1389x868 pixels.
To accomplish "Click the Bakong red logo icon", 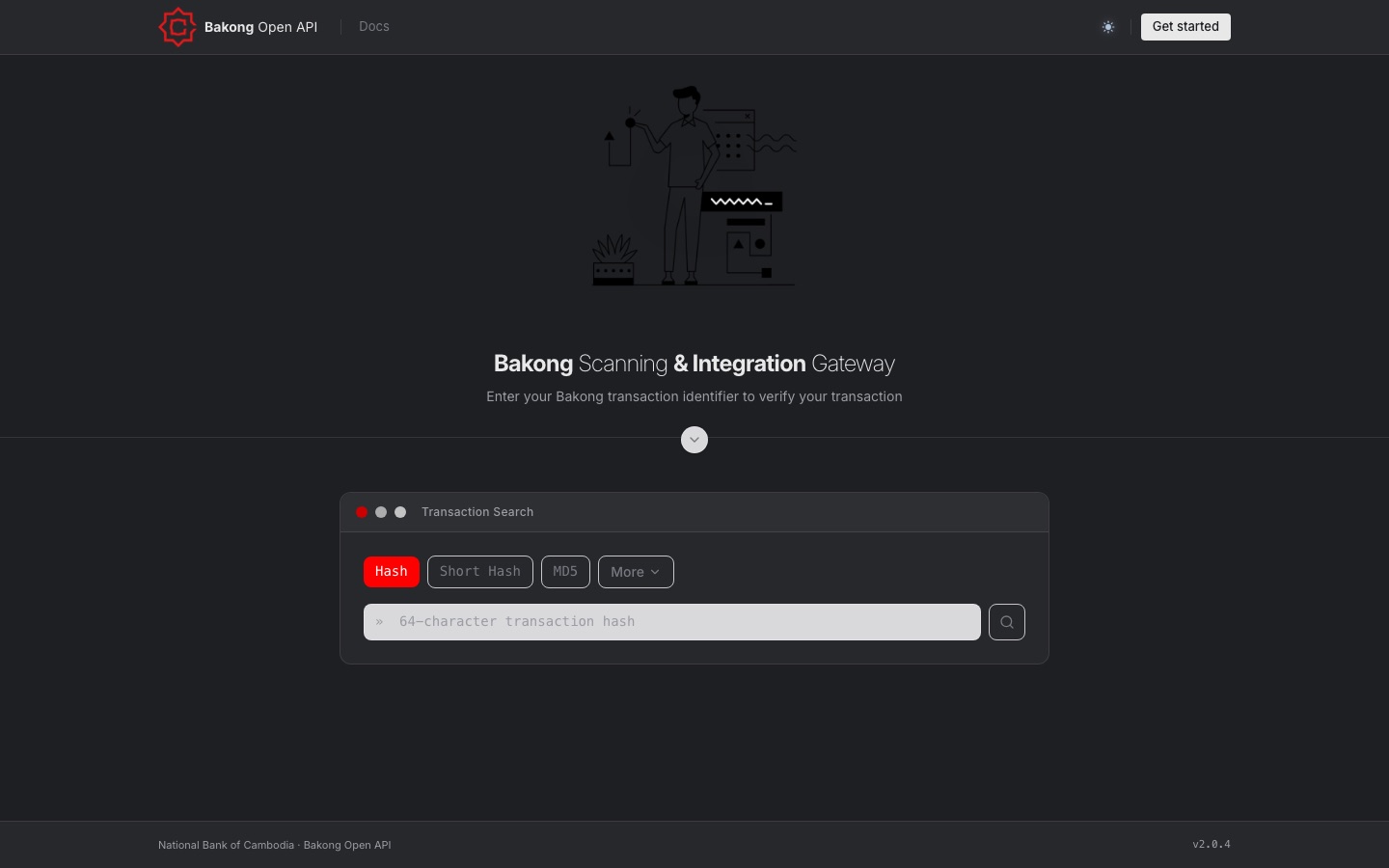I will pyautogui.click(x=177, y=27).
